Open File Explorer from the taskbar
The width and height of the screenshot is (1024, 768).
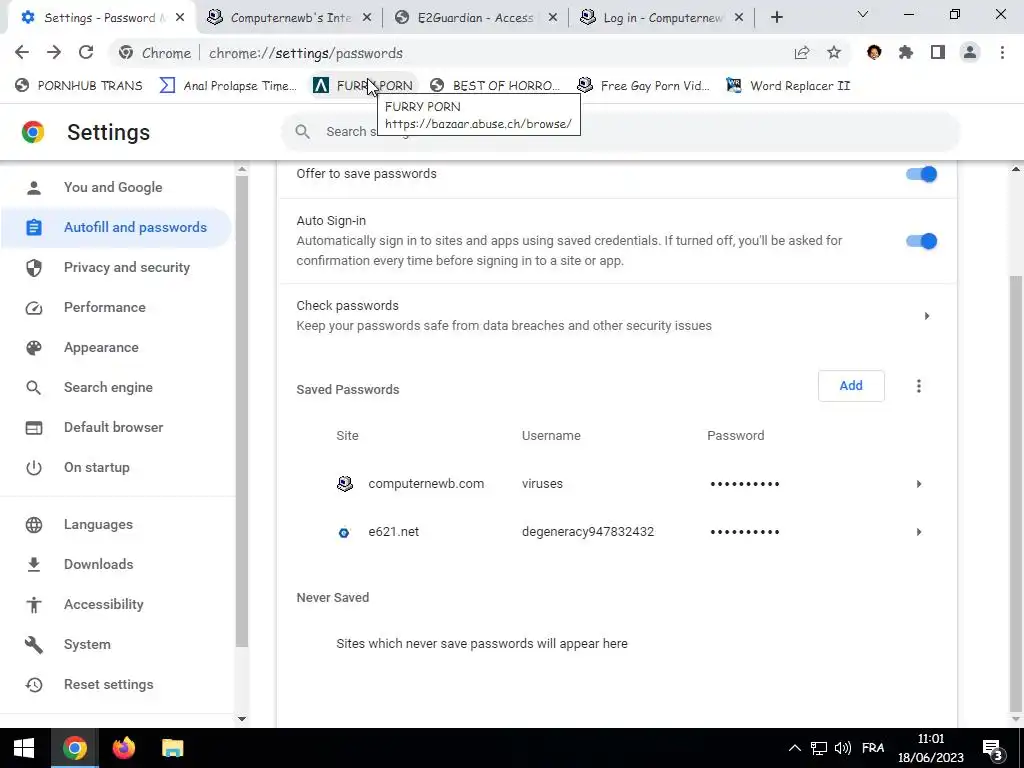click(x=173, y=748)
